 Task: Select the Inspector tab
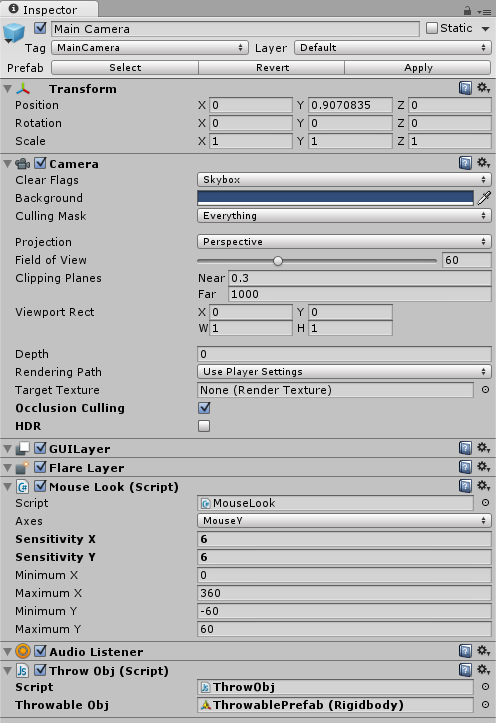(49, 9)
